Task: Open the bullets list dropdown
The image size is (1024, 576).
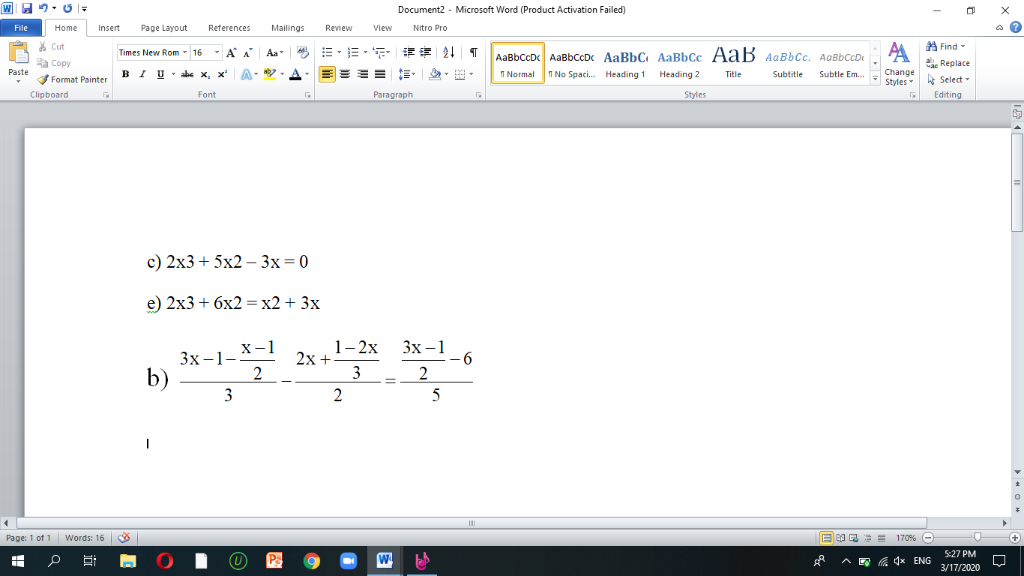Action: click(339, 52)
